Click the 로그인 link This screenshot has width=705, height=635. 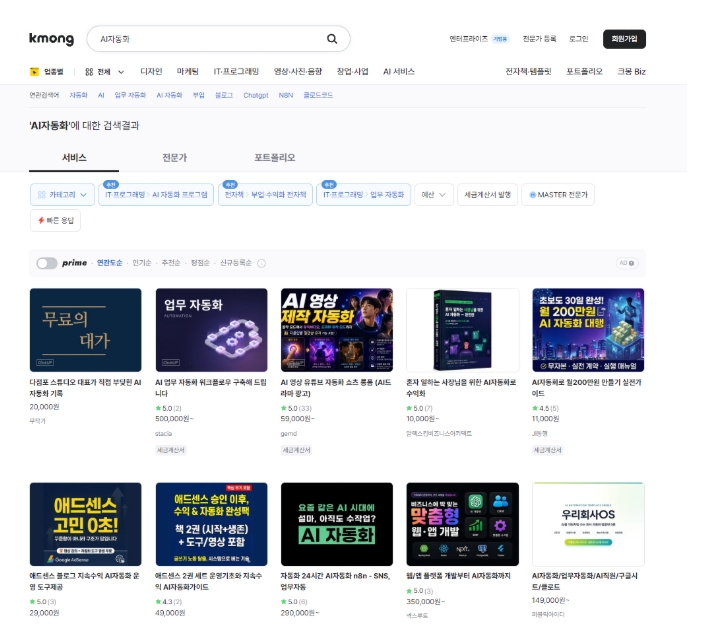pyautogui.click(x=578, y=39)
